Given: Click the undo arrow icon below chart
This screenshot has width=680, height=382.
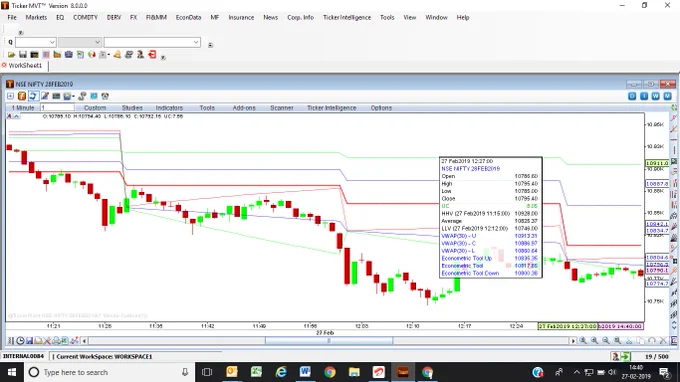Looking at the screenshot, I should pos(651,341).
